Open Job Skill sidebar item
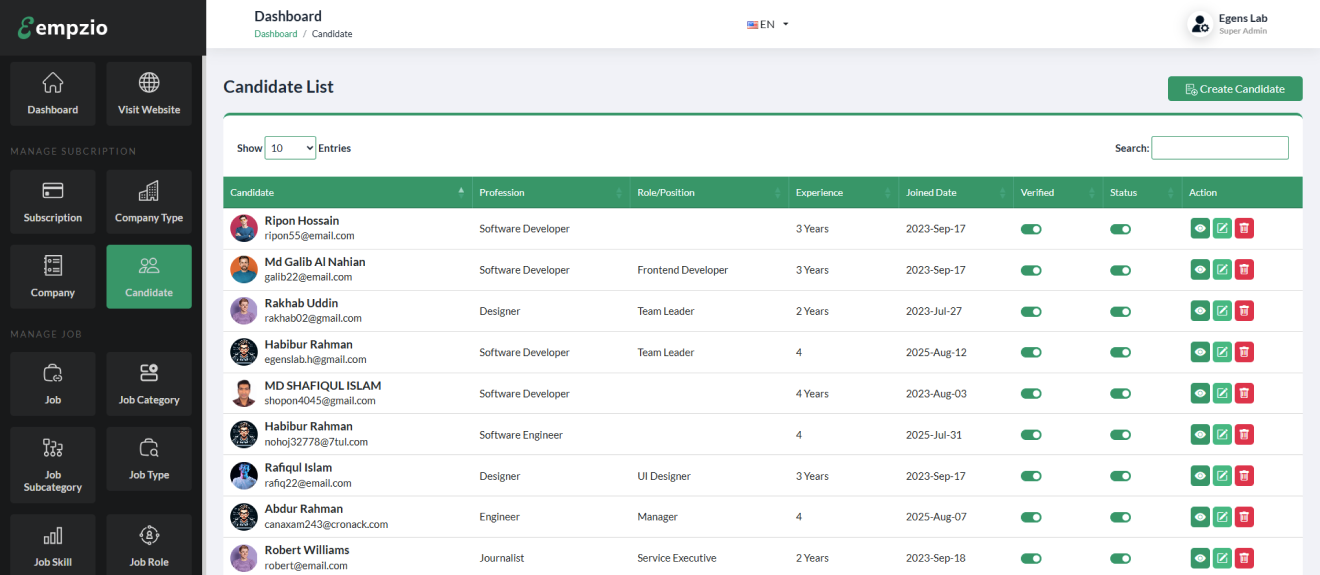This screenshot has height=575, width=1320. tap(53, 545)
